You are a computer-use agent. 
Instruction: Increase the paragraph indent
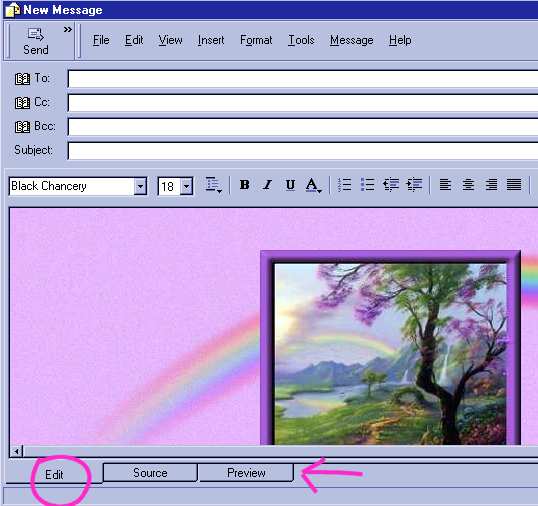click(x=414, y=185)
